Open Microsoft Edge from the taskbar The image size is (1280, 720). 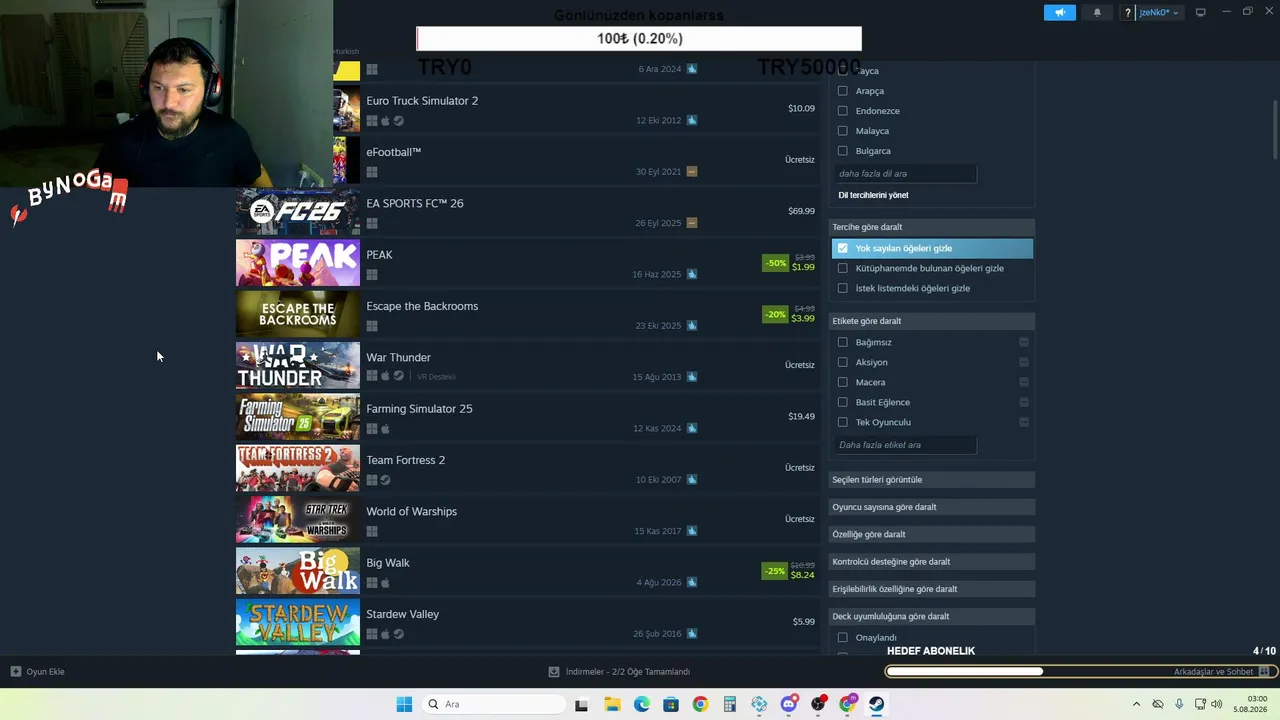(642, 704)
